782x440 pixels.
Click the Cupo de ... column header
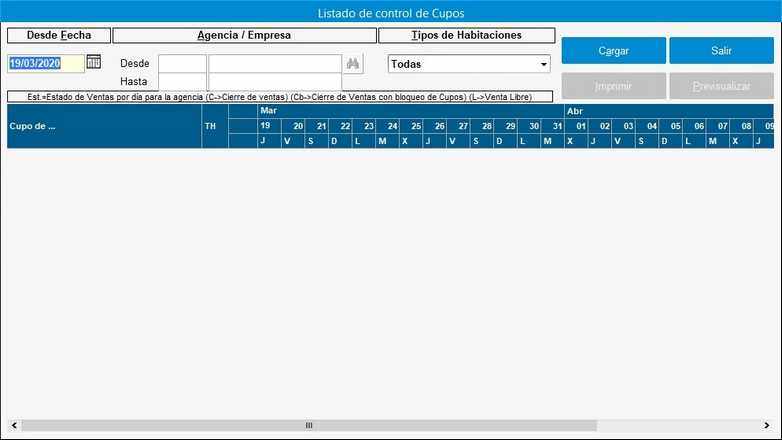(x=104, y=126)
